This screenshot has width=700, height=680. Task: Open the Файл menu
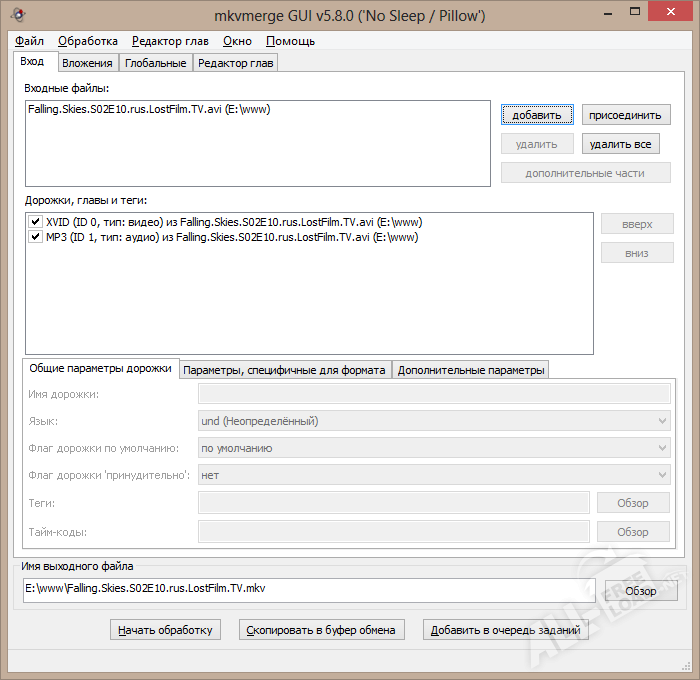(29, 41)
